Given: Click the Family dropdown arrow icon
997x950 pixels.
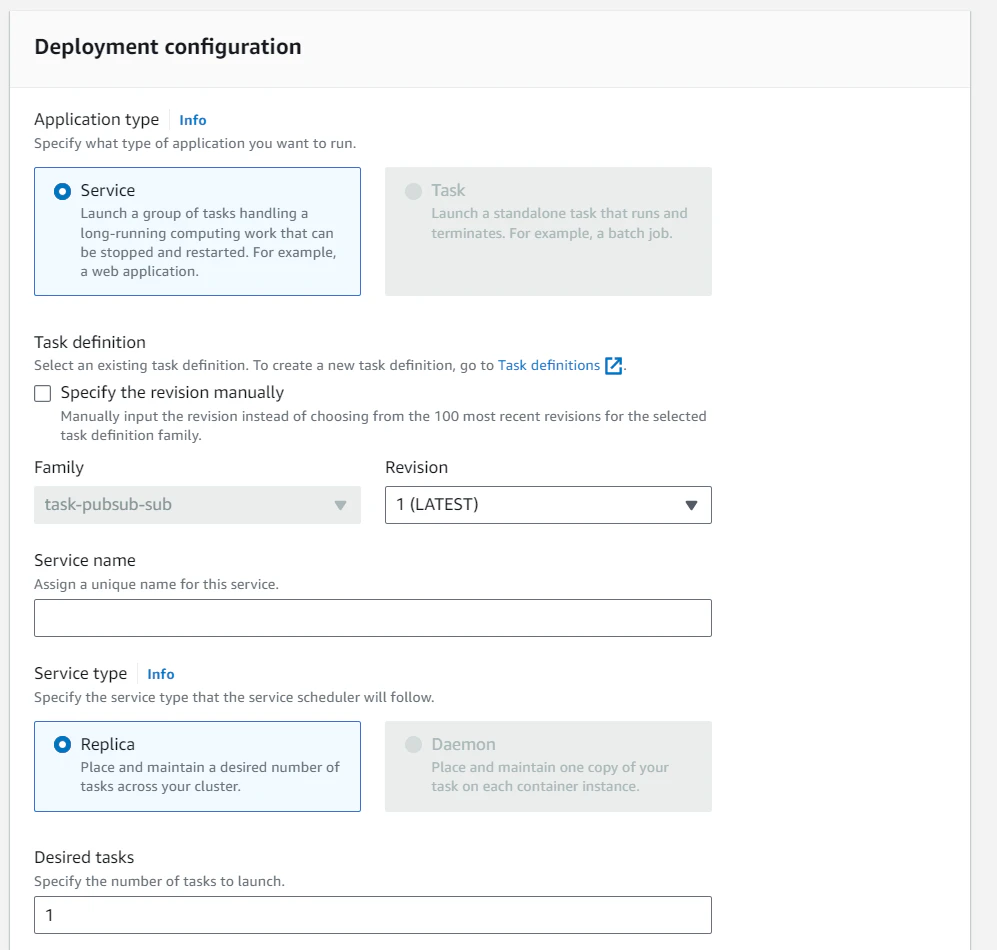Looking at the screenshot, I should click(340, 506).
